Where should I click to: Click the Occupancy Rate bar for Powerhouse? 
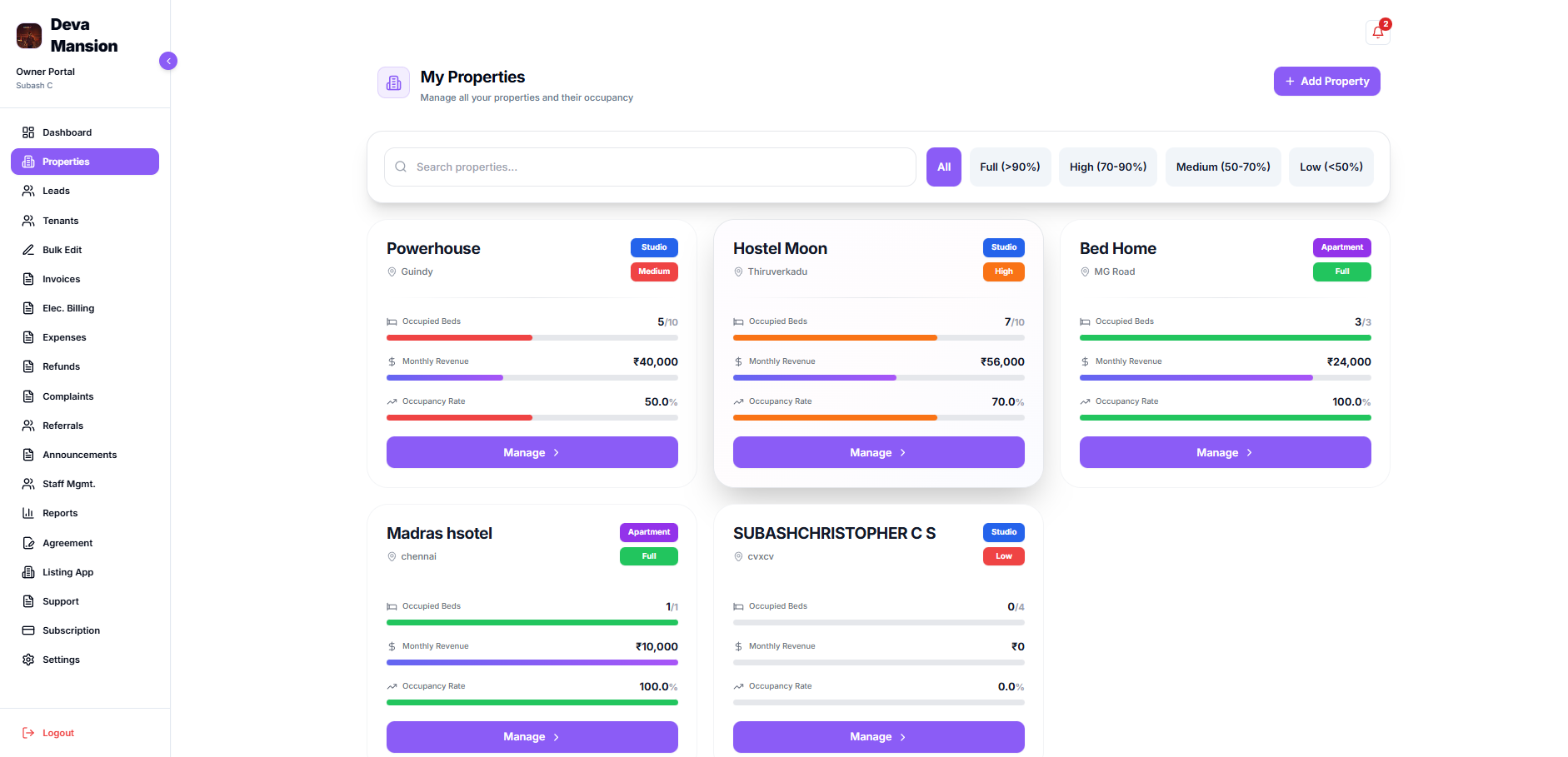coord(532,417)
